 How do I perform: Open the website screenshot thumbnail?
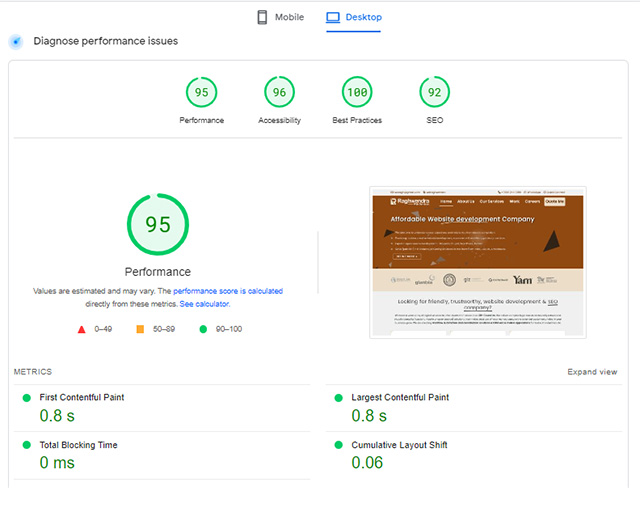pos(478,263)
